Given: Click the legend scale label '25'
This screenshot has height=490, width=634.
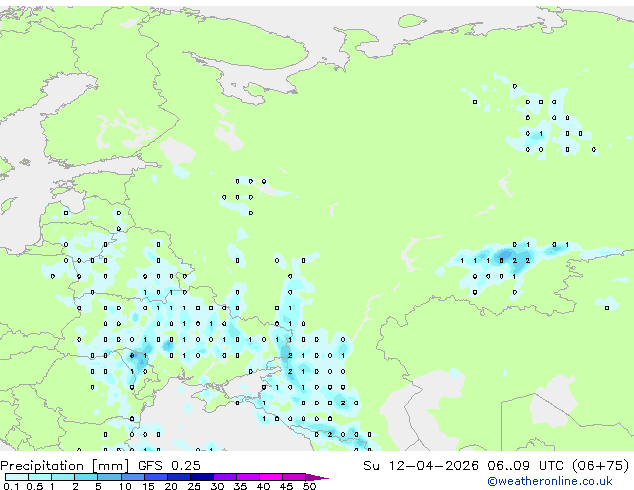Looking at the screenshot, I should pos(194,486).
